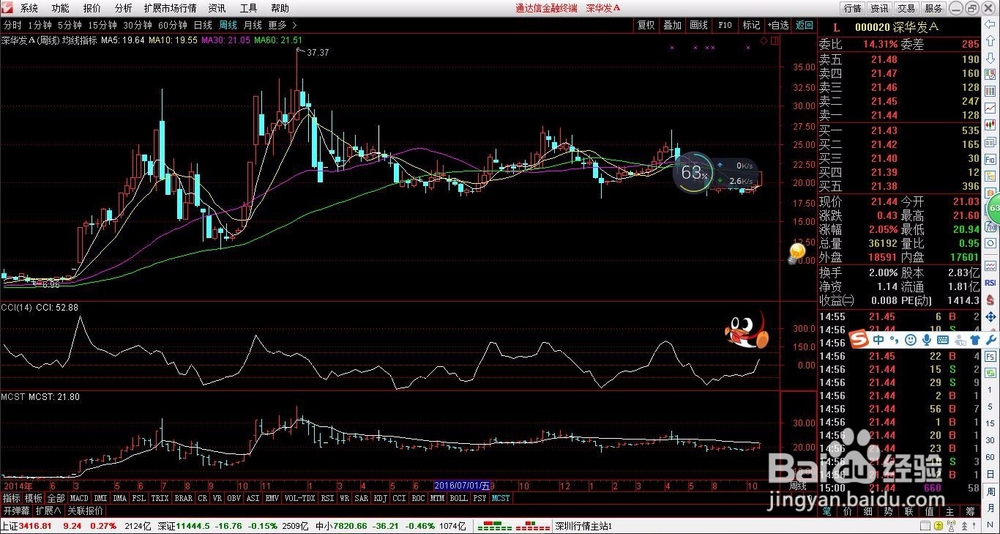Screen dimensions: 1000x534
Task: Open the 画线 drawing tools
Action: coord(698,25)
